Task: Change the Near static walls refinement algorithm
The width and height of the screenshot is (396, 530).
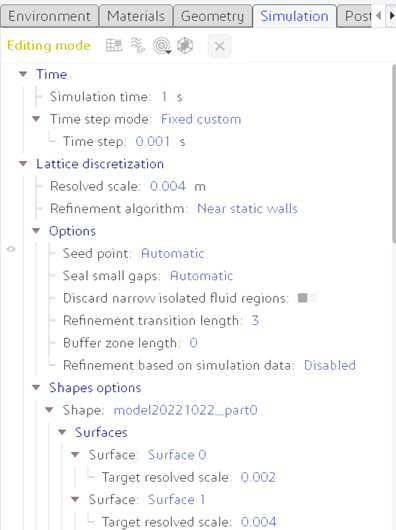Action: 247,209
